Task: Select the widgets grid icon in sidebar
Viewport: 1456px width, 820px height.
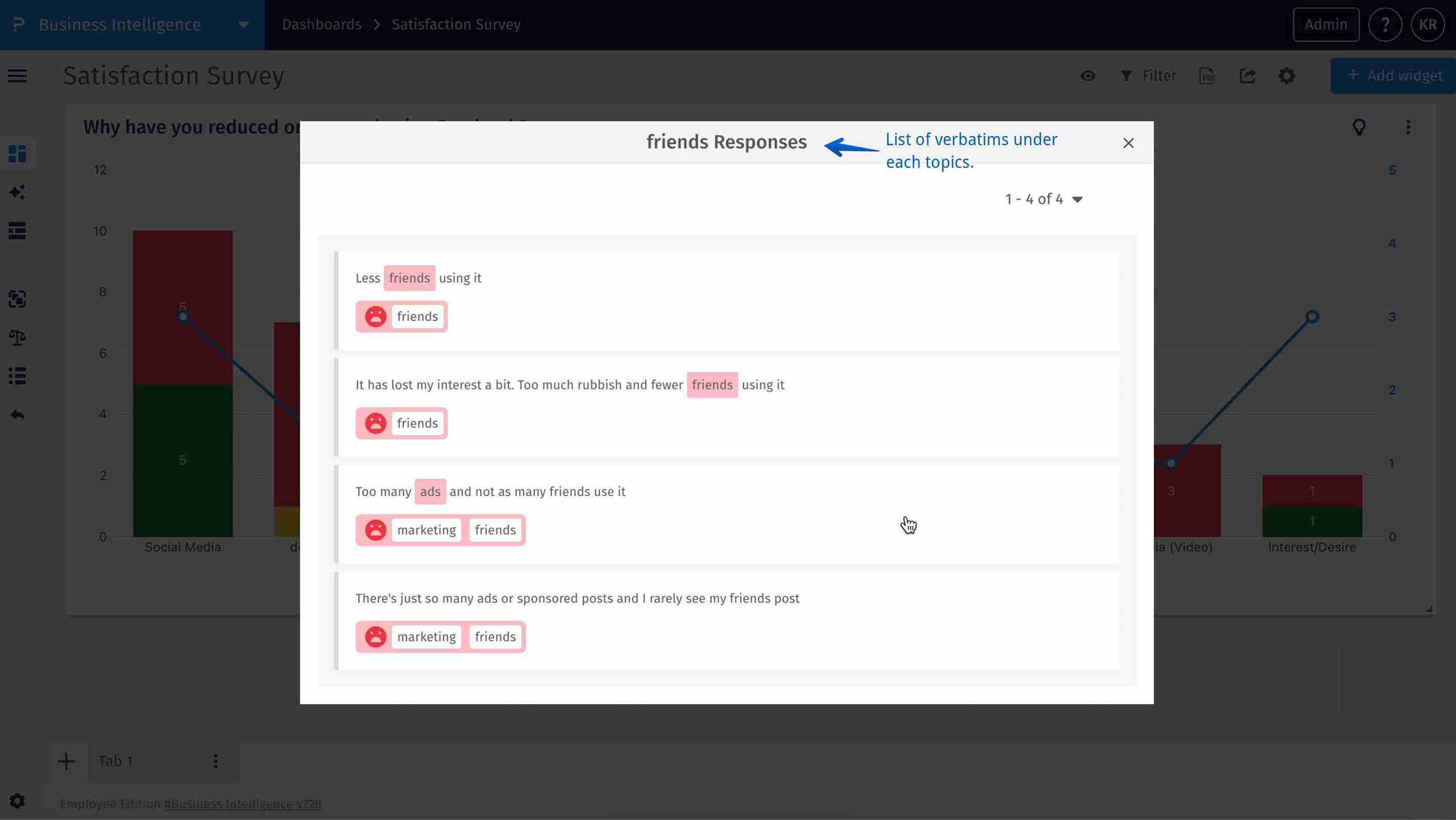Action: point(17,152)
